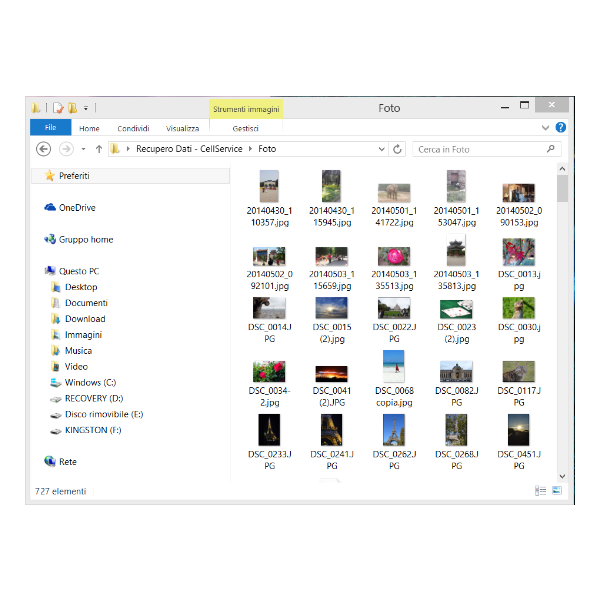Select thumbnail DSC_0013.jpg
Image resolution: width=600 pixels, height=600 pixels.
pos(519,264)
